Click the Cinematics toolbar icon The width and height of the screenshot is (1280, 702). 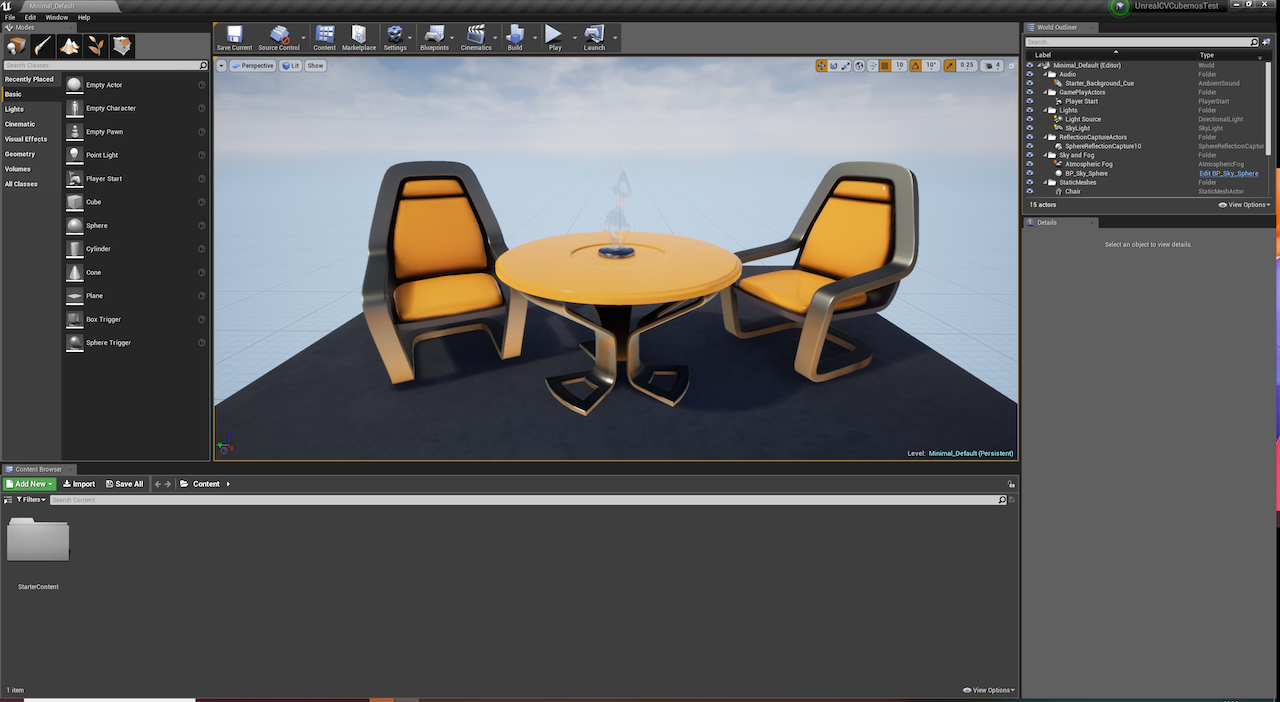[477, 37]
